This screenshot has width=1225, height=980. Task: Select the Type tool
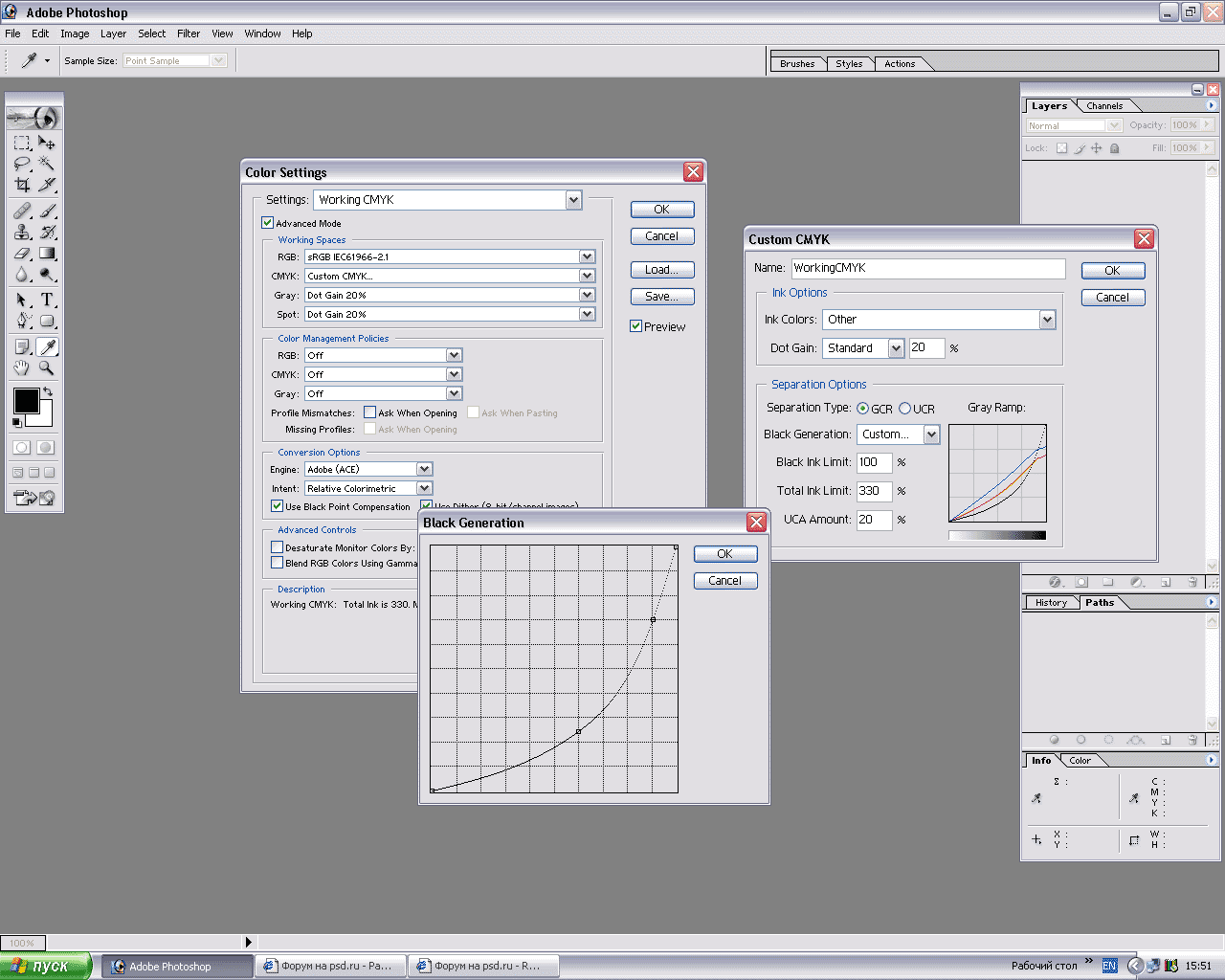tap(47, 300)
